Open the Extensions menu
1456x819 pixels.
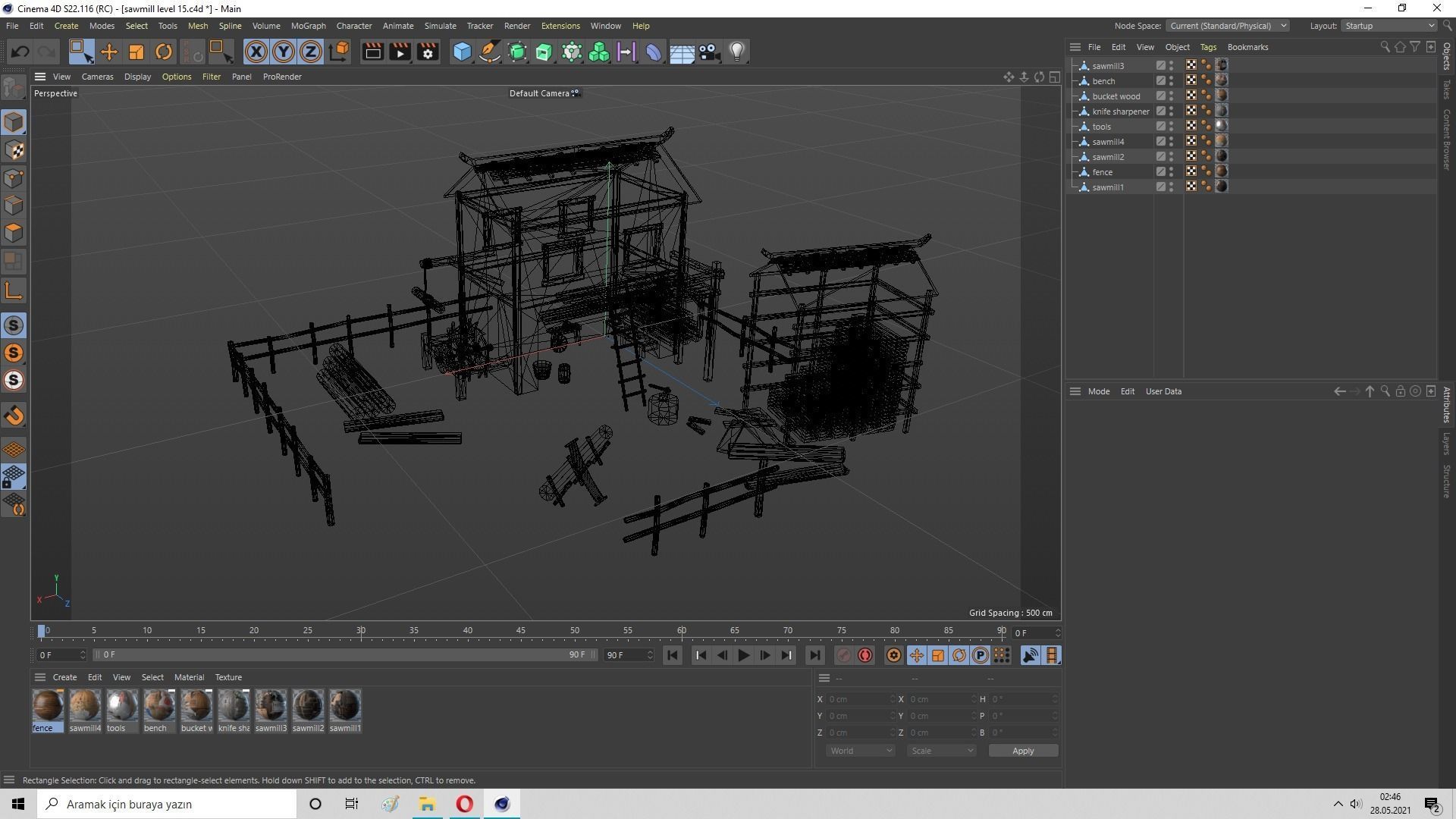(560, 26)
